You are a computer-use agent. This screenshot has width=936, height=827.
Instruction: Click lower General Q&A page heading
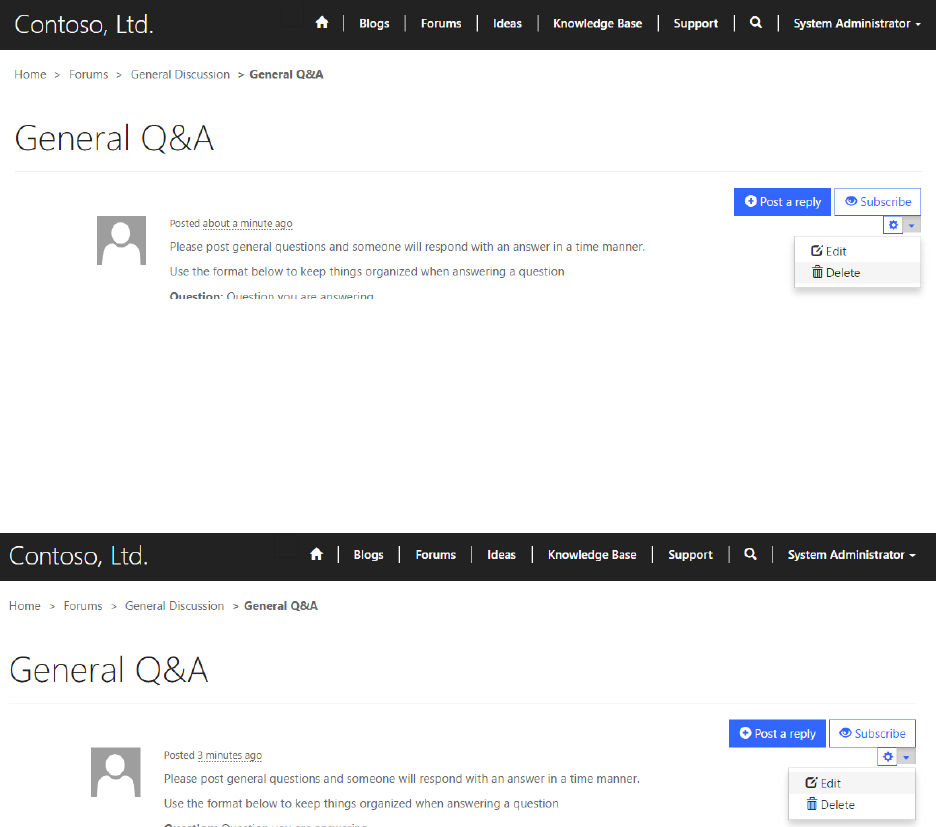pyautogui.click(x=109, y=670)
